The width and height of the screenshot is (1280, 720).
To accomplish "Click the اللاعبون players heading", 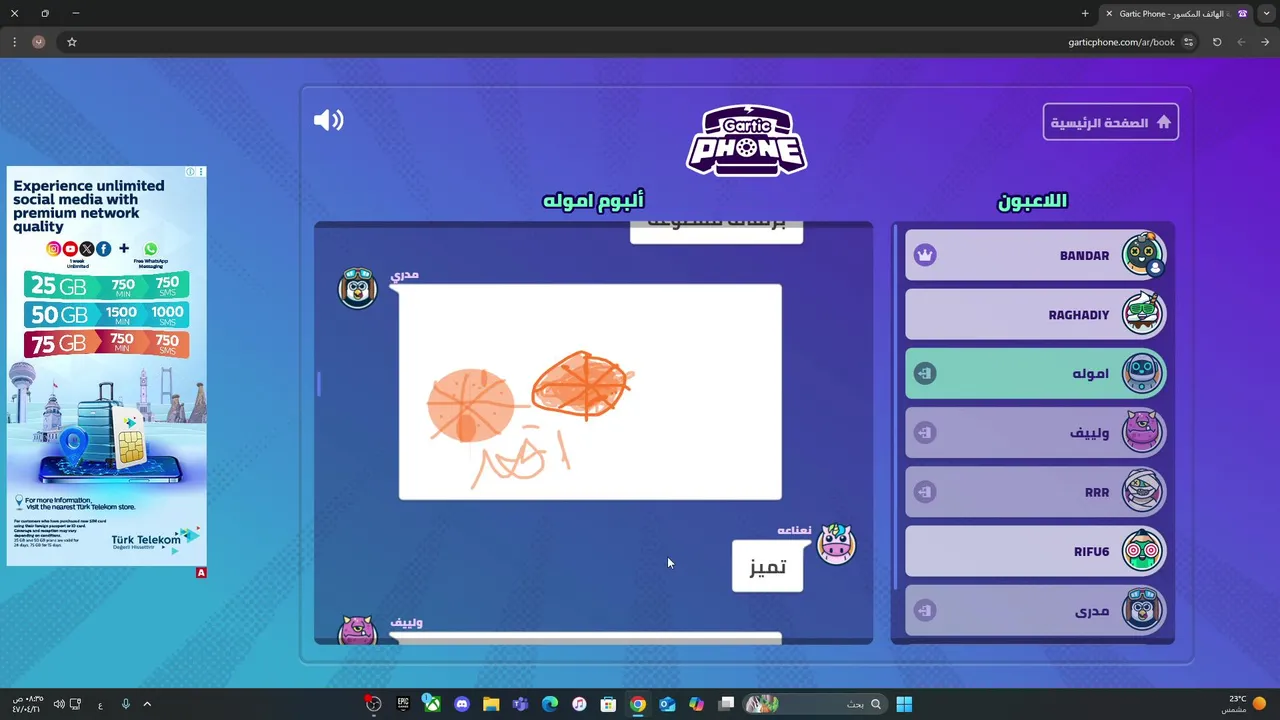I will click(1032, 201).
